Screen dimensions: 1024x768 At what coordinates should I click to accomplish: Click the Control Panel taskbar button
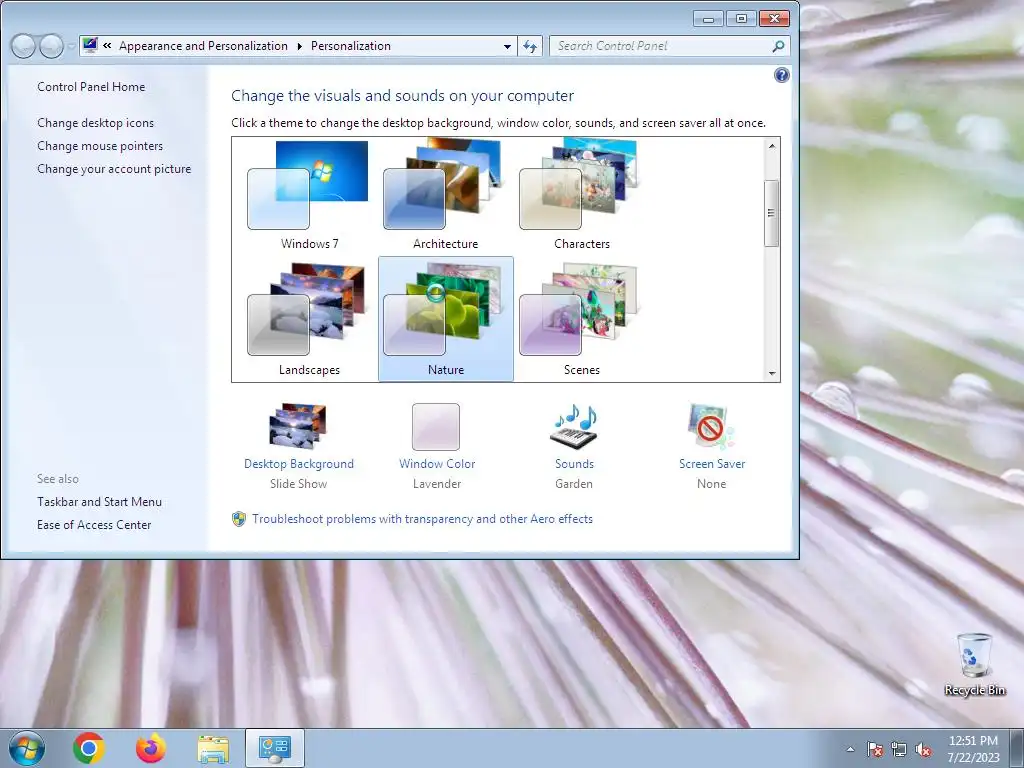275,748
